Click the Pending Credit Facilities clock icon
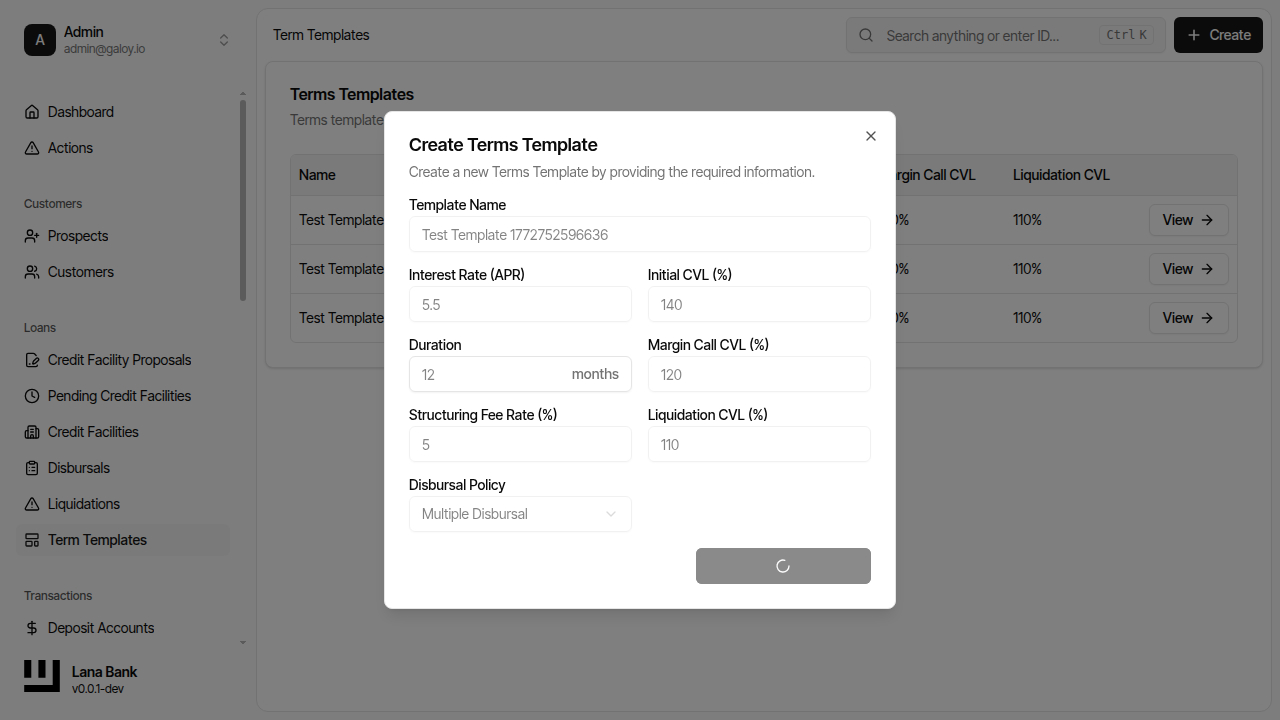 point(31,395)
